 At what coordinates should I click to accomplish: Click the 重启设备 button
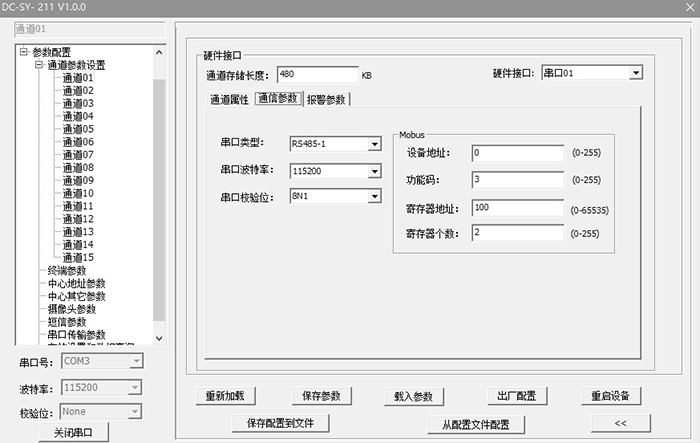610,396
